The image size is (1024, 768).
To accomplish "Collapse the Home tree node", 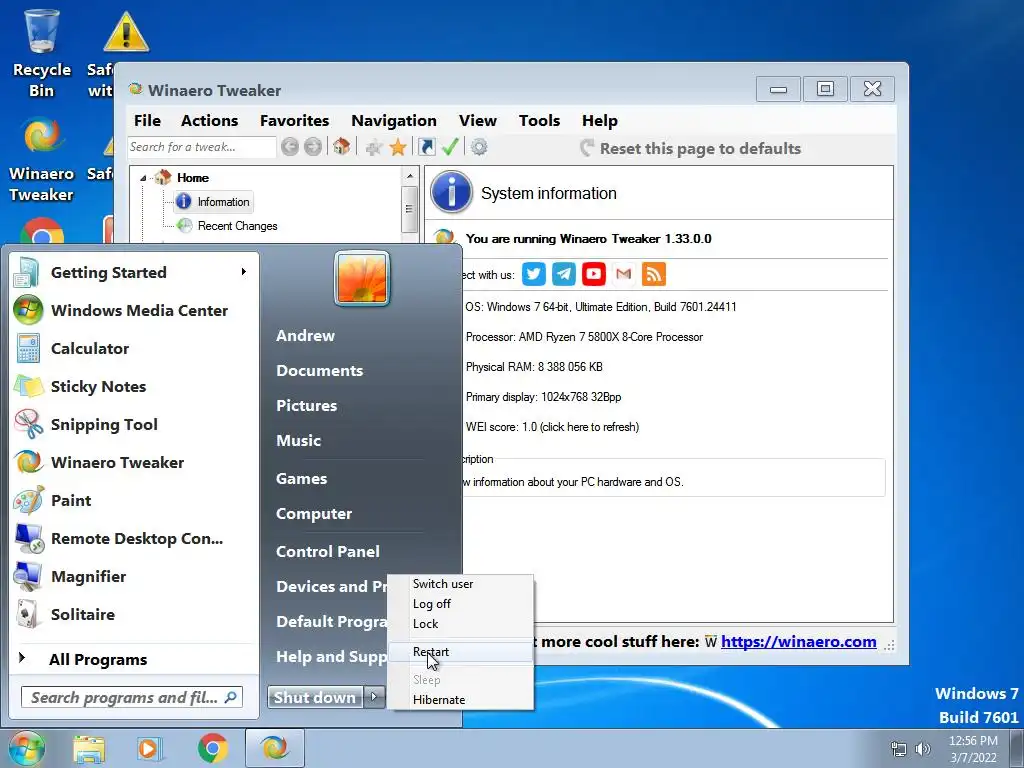I will (x=143, y=178).
